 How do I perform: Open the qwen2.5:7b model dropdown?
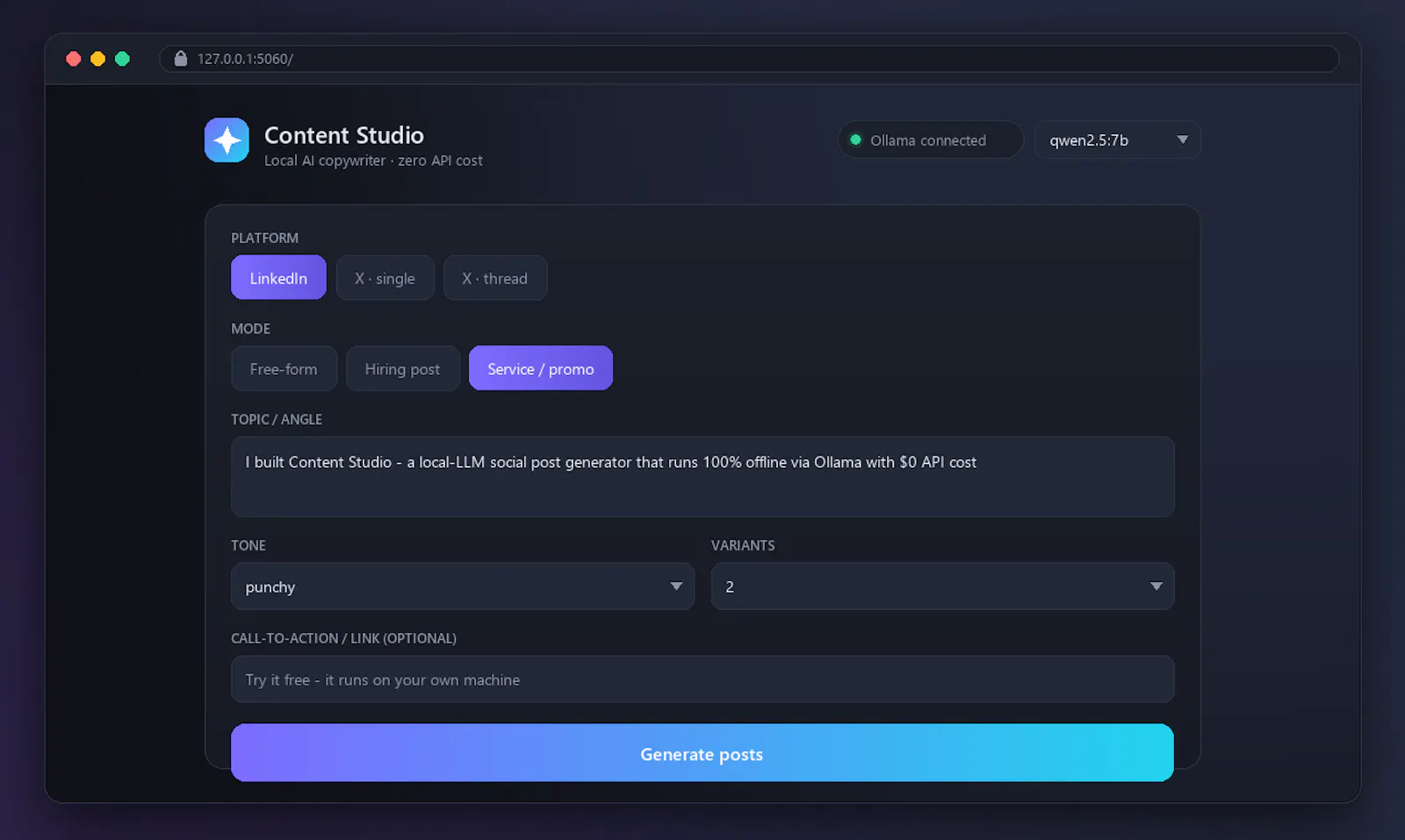pos(1117,140)
